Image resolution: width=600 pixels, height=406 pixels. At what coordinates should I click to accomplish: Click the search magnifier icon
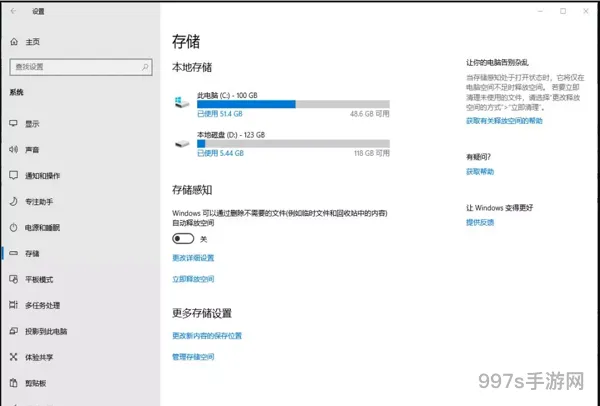[145, 67]
